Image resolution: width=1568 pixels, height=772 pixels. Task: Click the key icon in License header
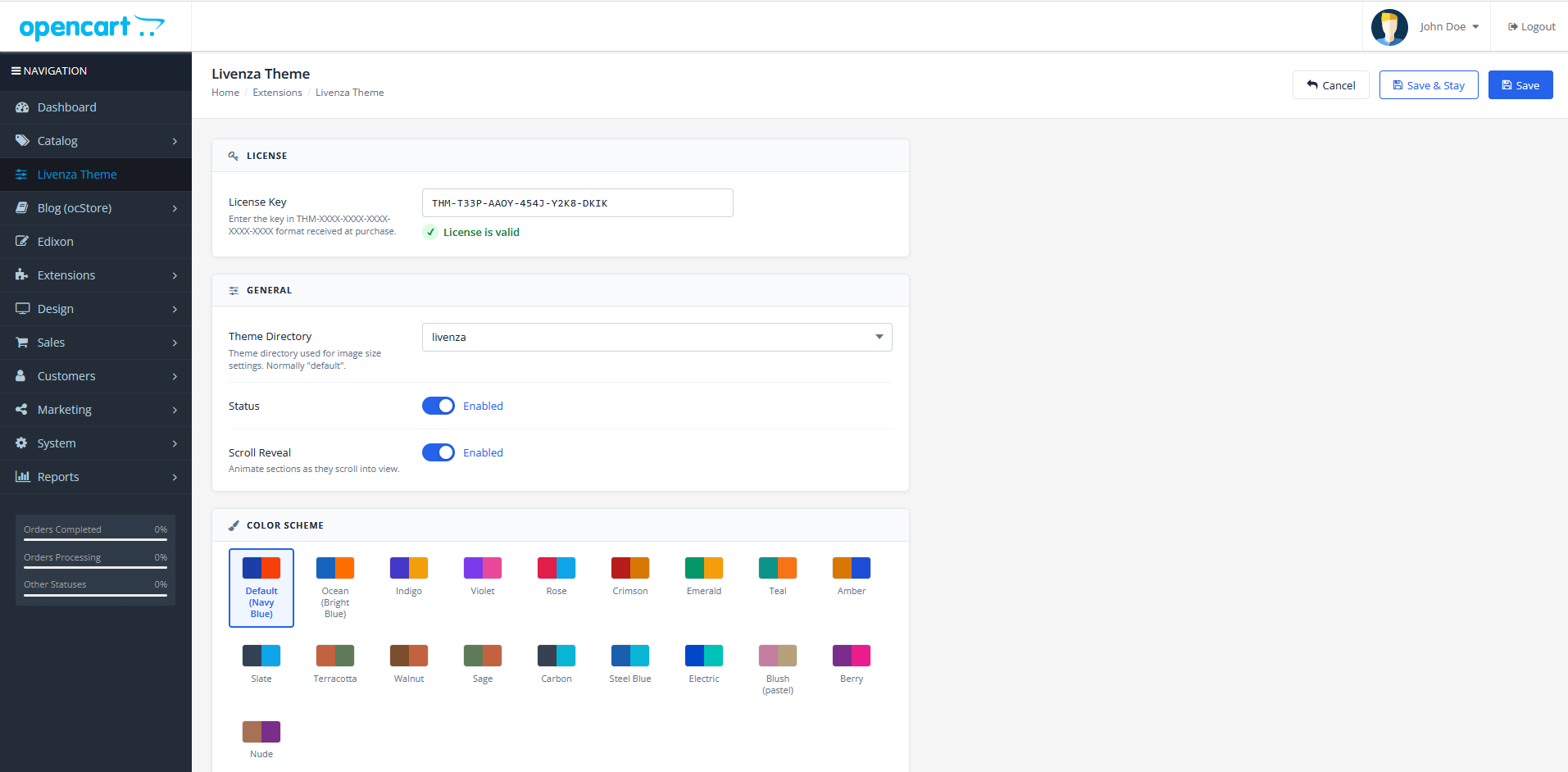click(234, 156)
